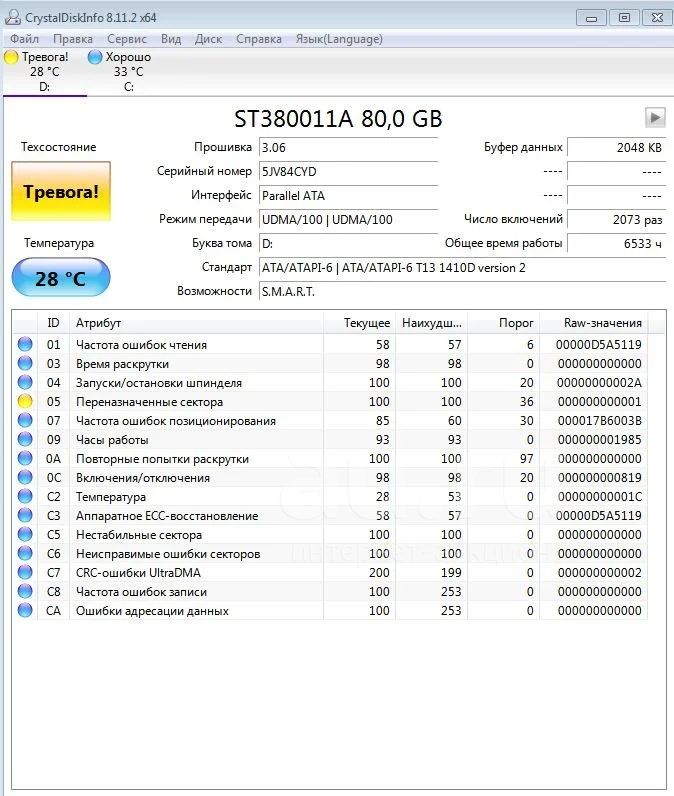Click status orb for C8 Частота ошибок записи
The image size is (674, 796).
25,591
